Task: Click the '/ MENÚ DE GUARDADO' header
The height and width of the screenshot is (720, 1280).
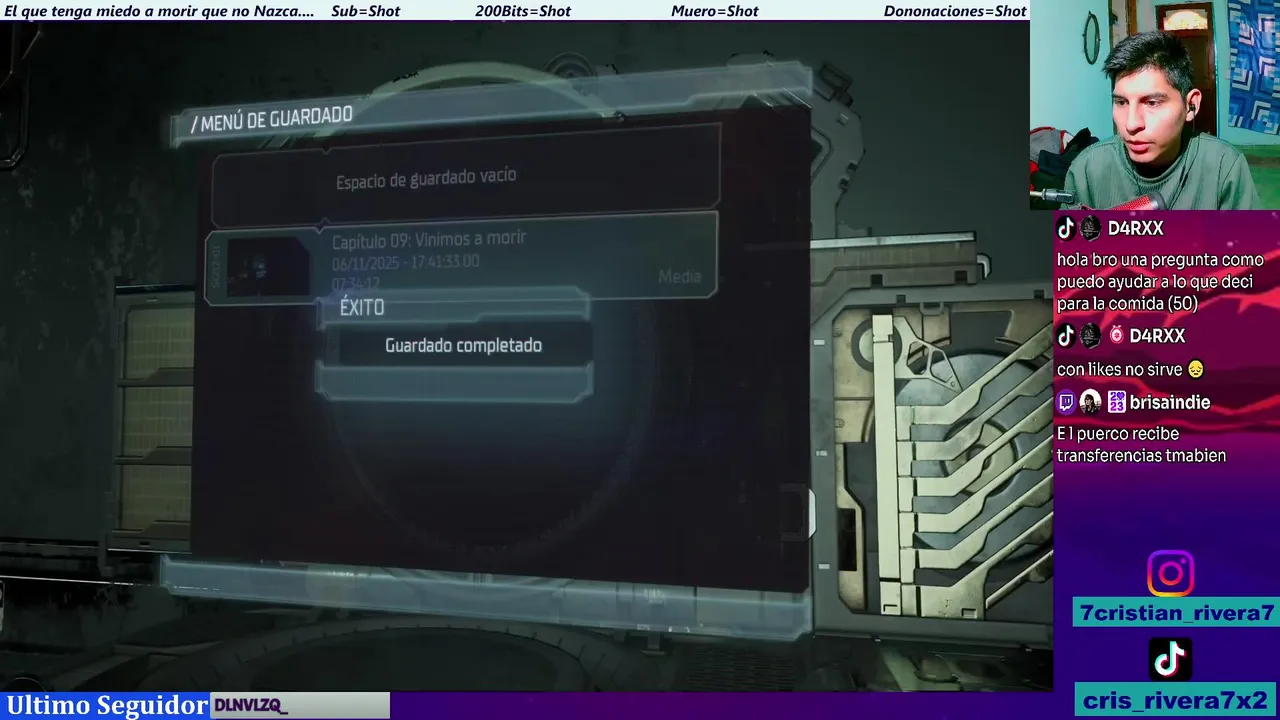Action: point(272,120)
